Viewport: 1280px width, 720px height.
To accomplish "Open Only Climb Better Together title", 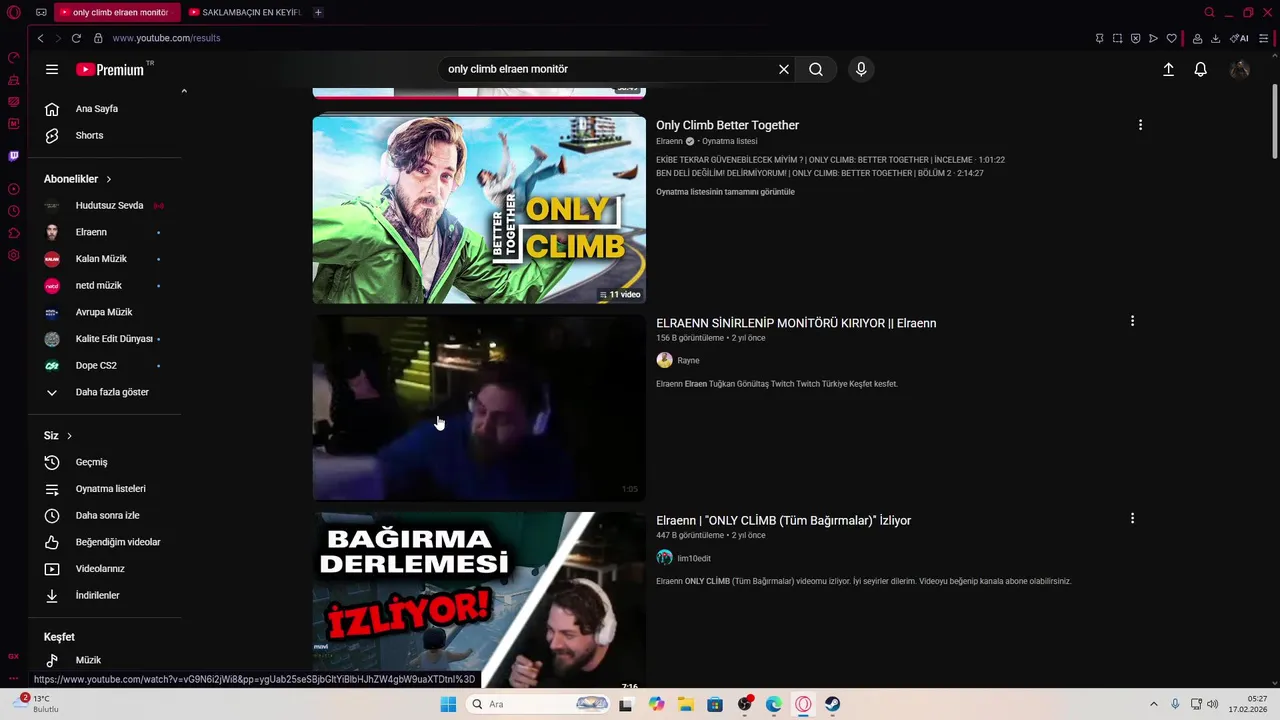I will click(727, 125).
